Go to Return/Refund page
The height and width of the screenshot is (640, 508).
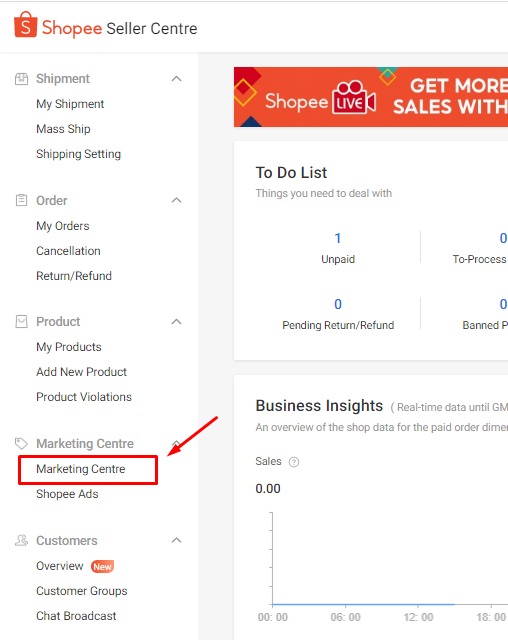(x=74, y=276)
